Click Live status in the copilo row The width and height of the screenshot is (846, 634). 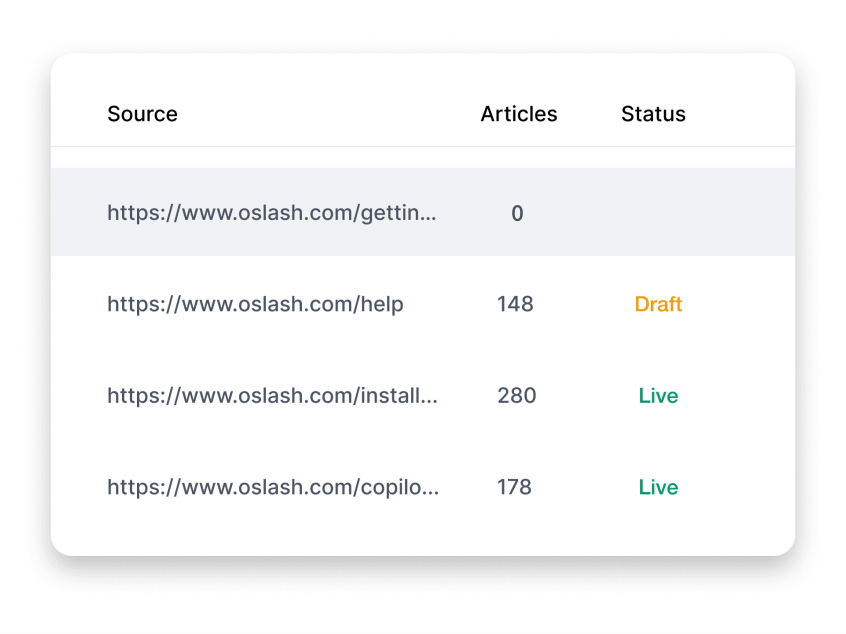point(658,488)
